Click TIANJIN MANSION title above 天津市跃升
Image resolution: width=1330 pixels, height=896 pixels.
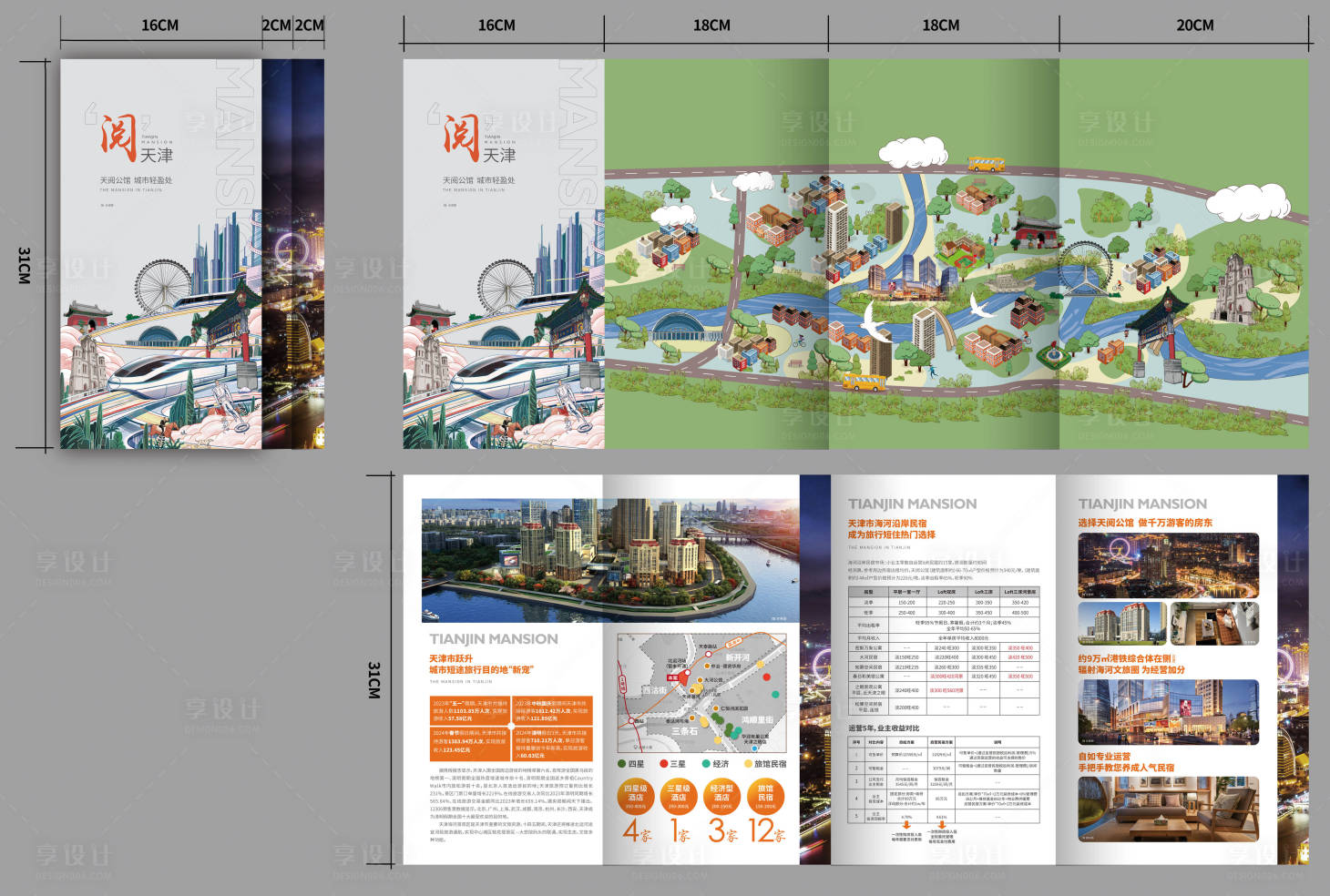click(494, 639)
